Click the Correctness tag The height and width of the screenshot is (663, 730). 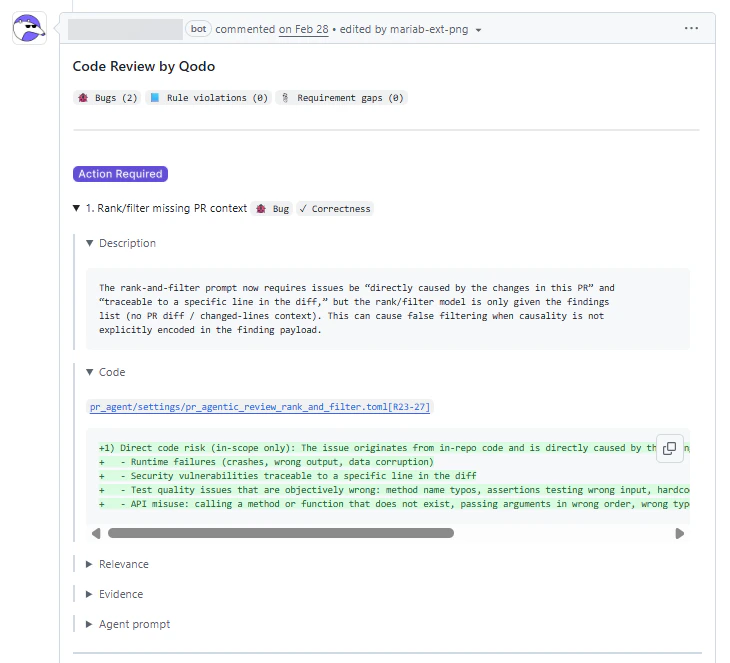click(x=335, y=209)
